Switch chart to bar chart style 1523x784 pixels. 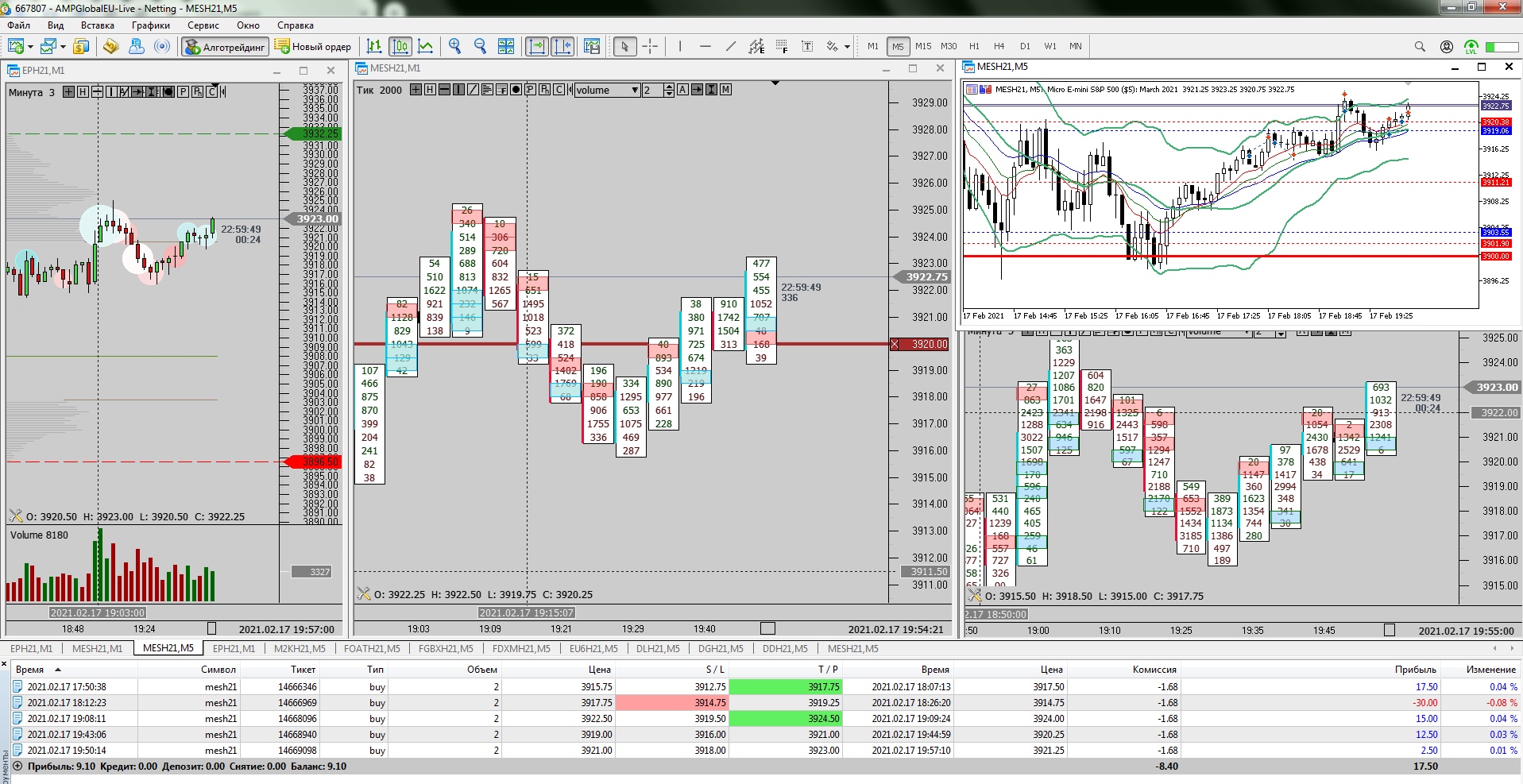pos(374,46)
